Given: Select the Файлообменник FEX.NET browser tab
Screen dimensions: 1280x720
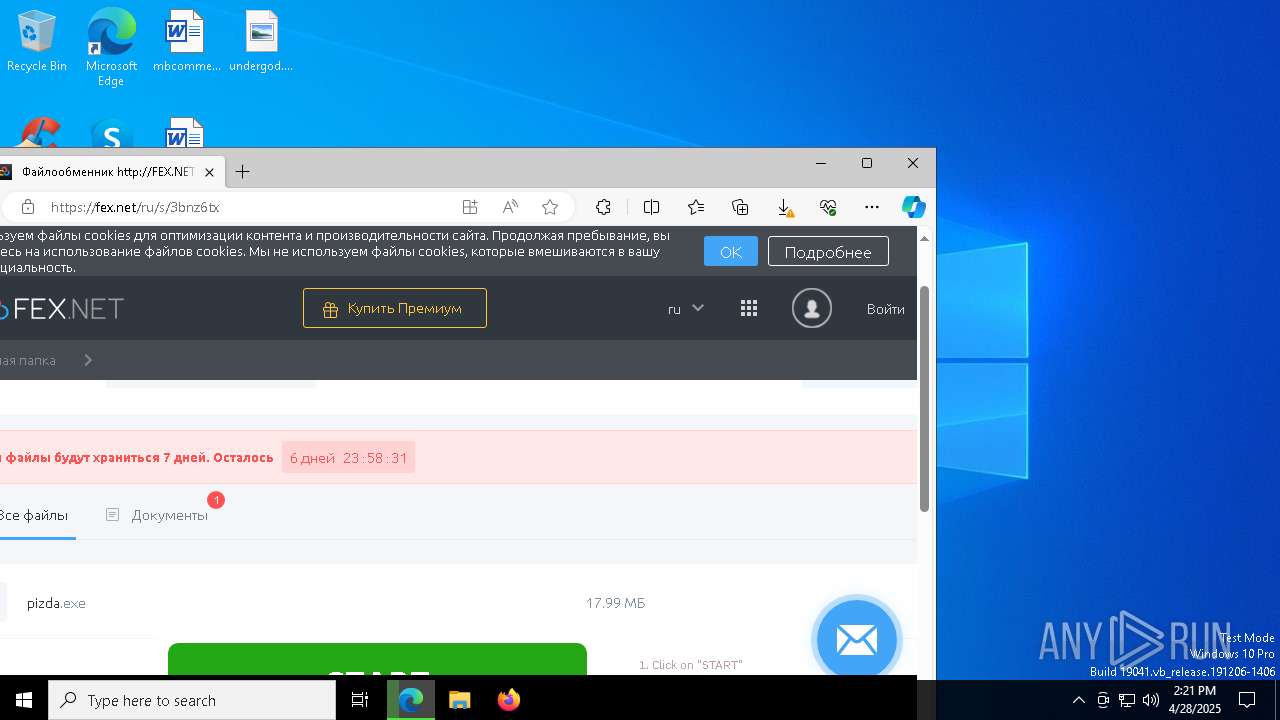Looking at the screenshot, I should coord(108,172).
